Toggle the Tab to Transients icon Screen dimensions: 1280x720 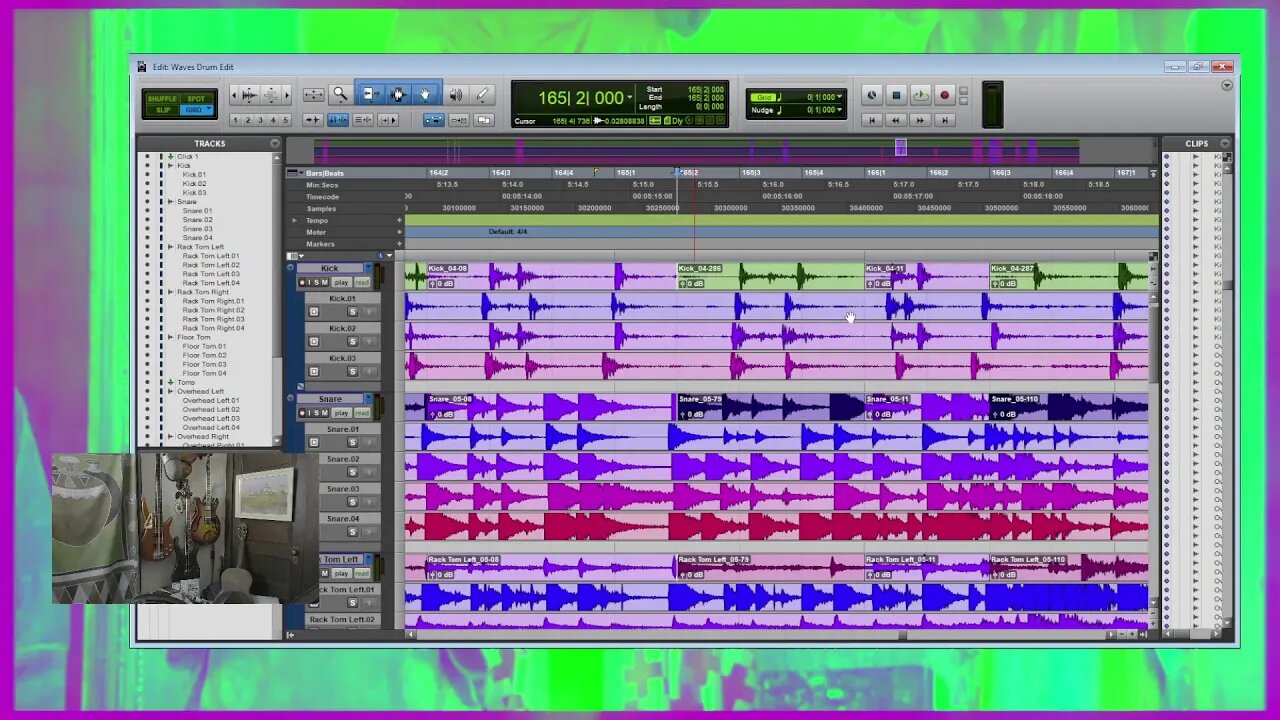313,120
